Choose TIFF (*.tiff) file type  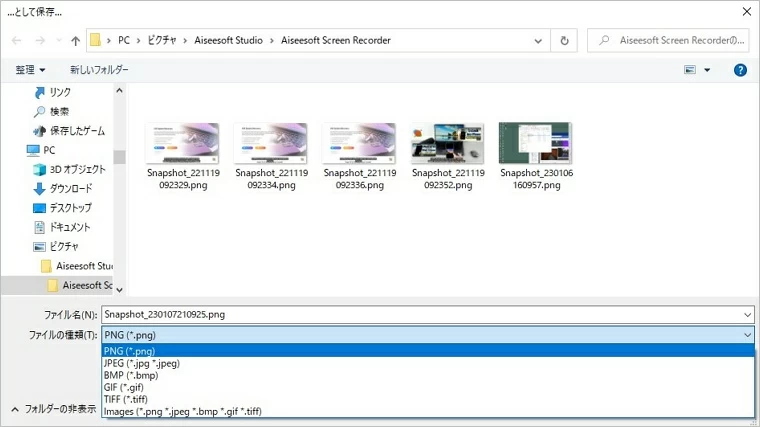coord(428,399)
